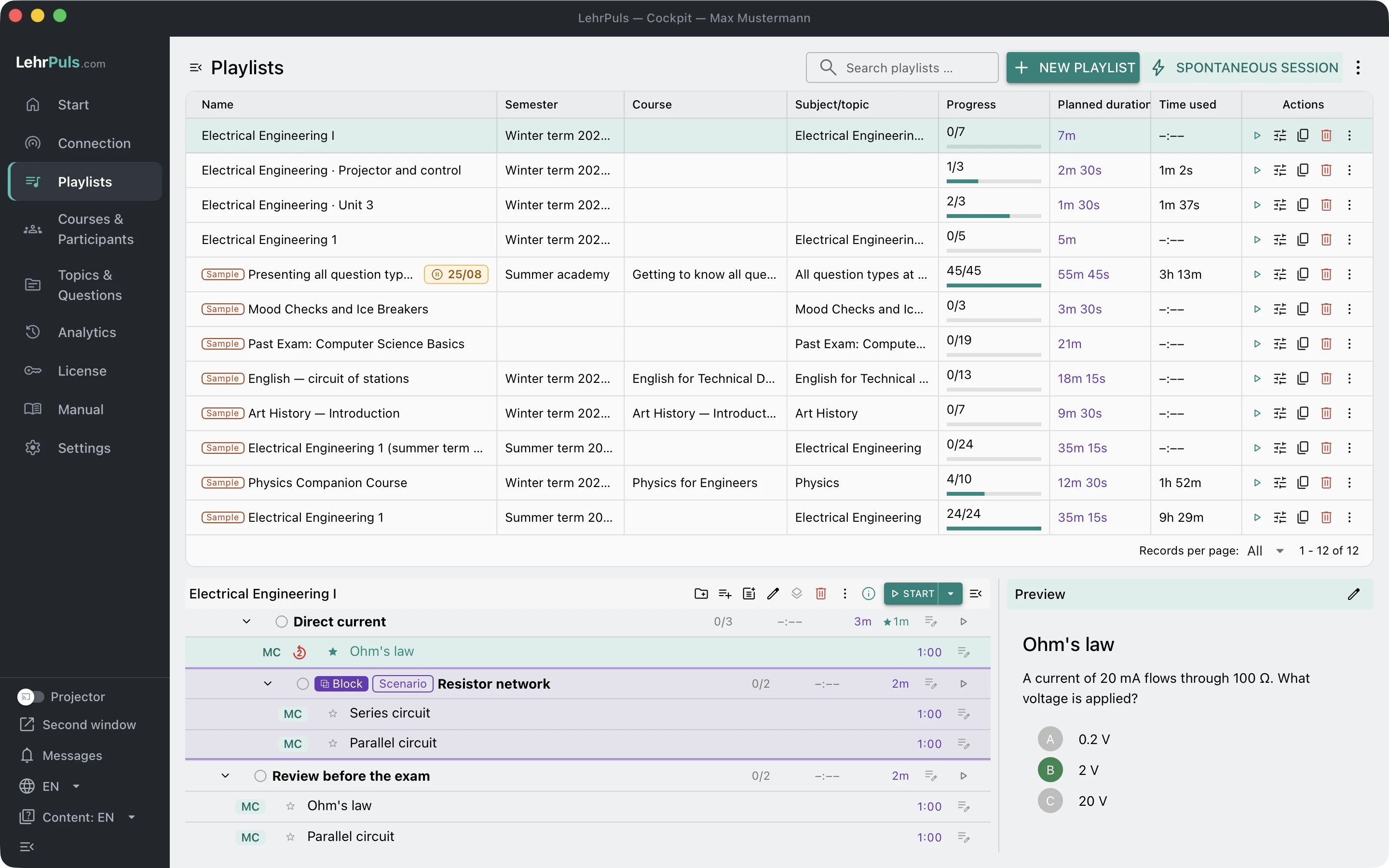Click the add to list icon in detail toolbar

point(725,594)
